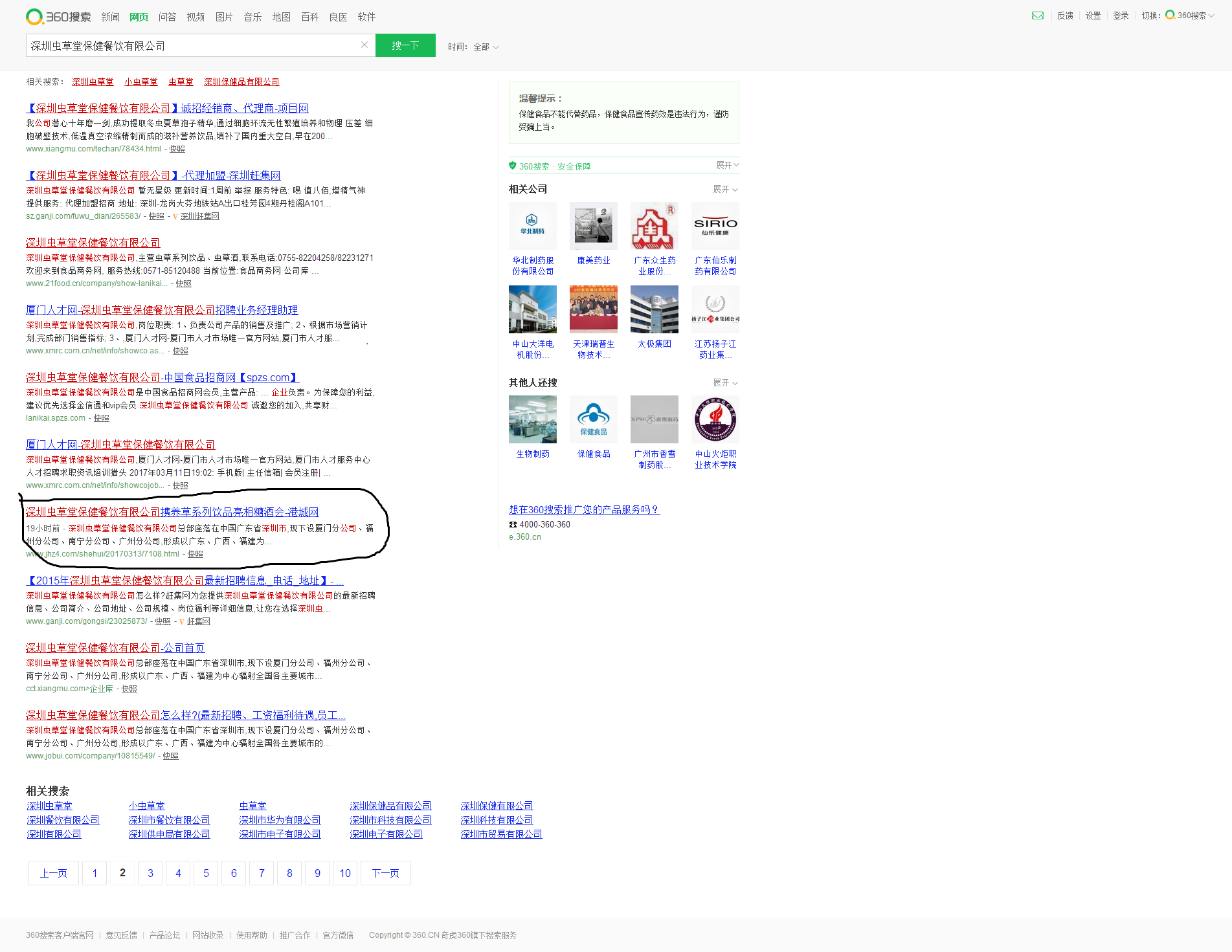Open 生物制药 lab thumbnail
The width and height of the screenshot is (1232, 952).
(x=533, y=419)
